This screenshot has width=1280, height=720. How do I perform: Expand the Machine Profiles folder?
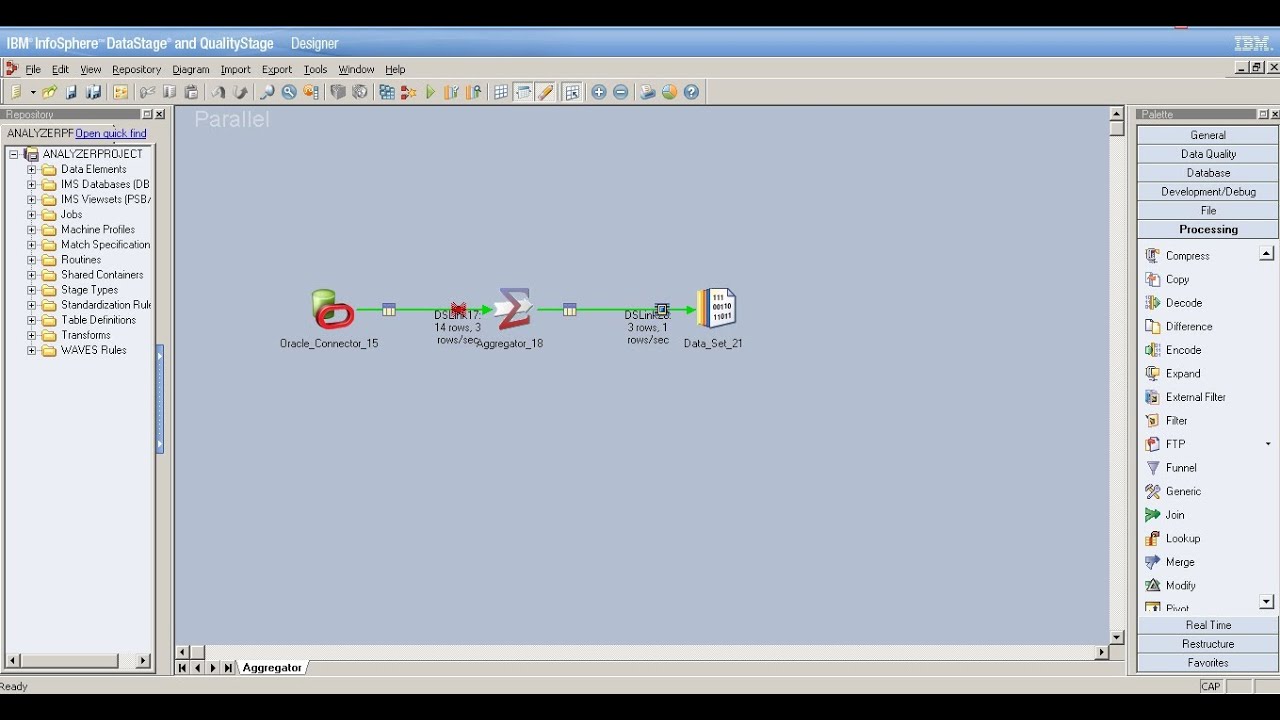point(31,229)
